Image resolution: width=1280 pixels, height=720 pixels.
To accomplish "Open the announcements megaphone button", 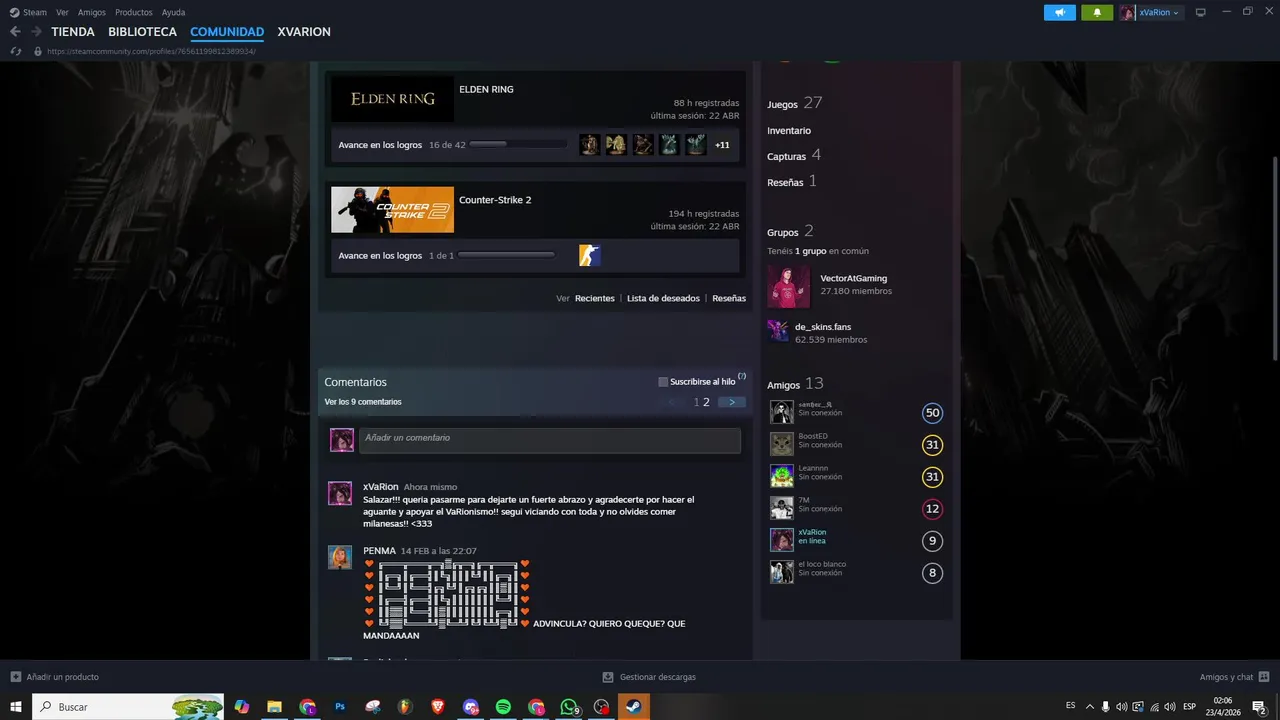I will 1060,12.
